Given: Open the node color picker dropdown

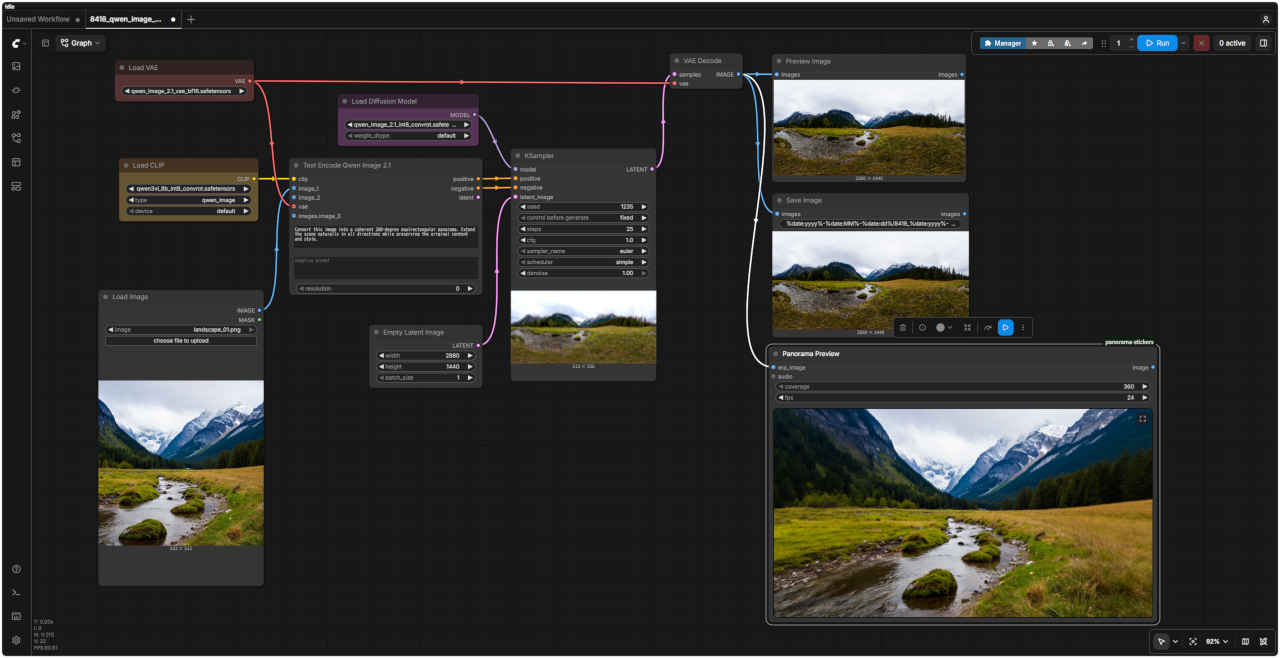Looking at the screenshot, I should click(x=945, y=327).
